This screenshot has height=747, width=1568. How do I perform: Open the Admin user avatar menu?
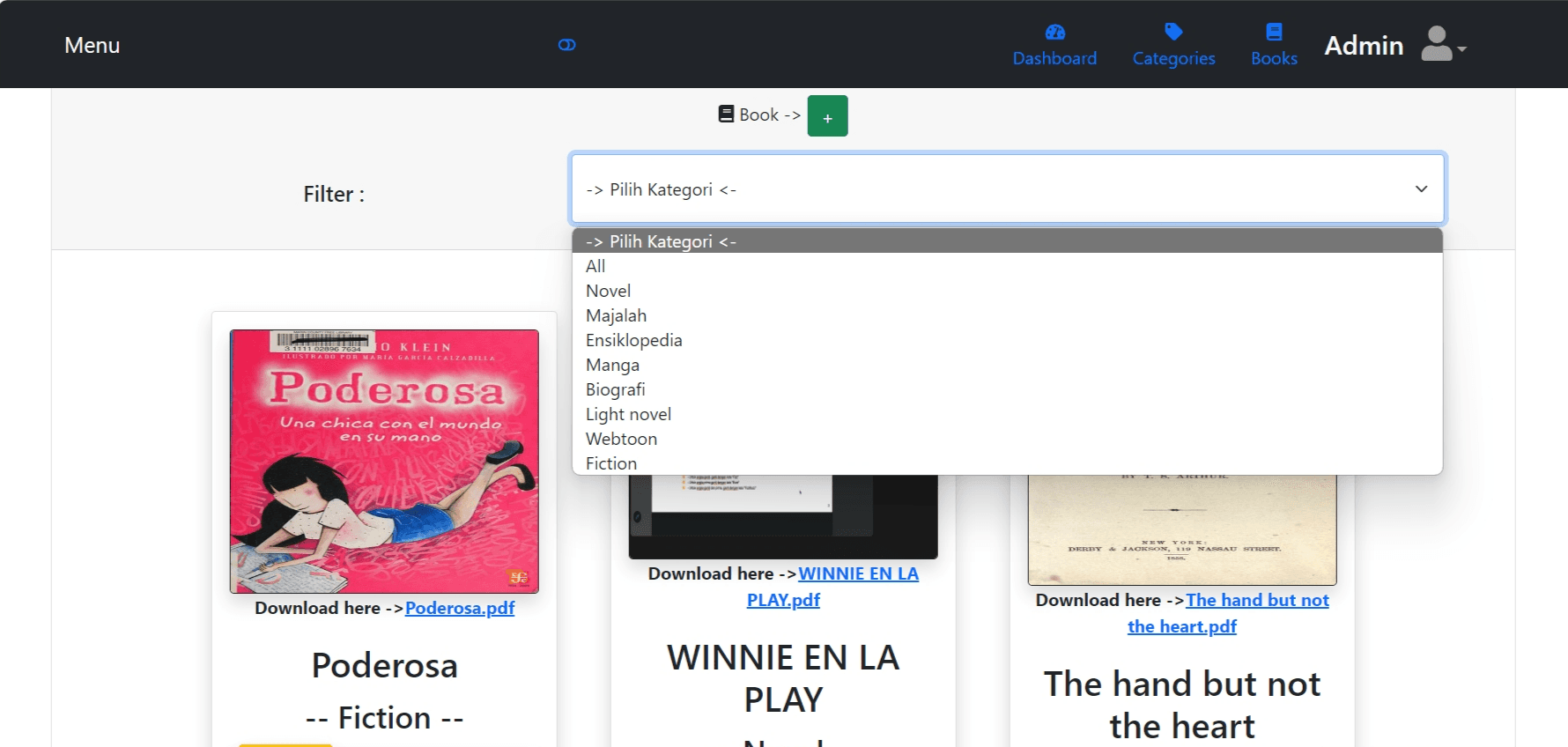[1442, 44]
